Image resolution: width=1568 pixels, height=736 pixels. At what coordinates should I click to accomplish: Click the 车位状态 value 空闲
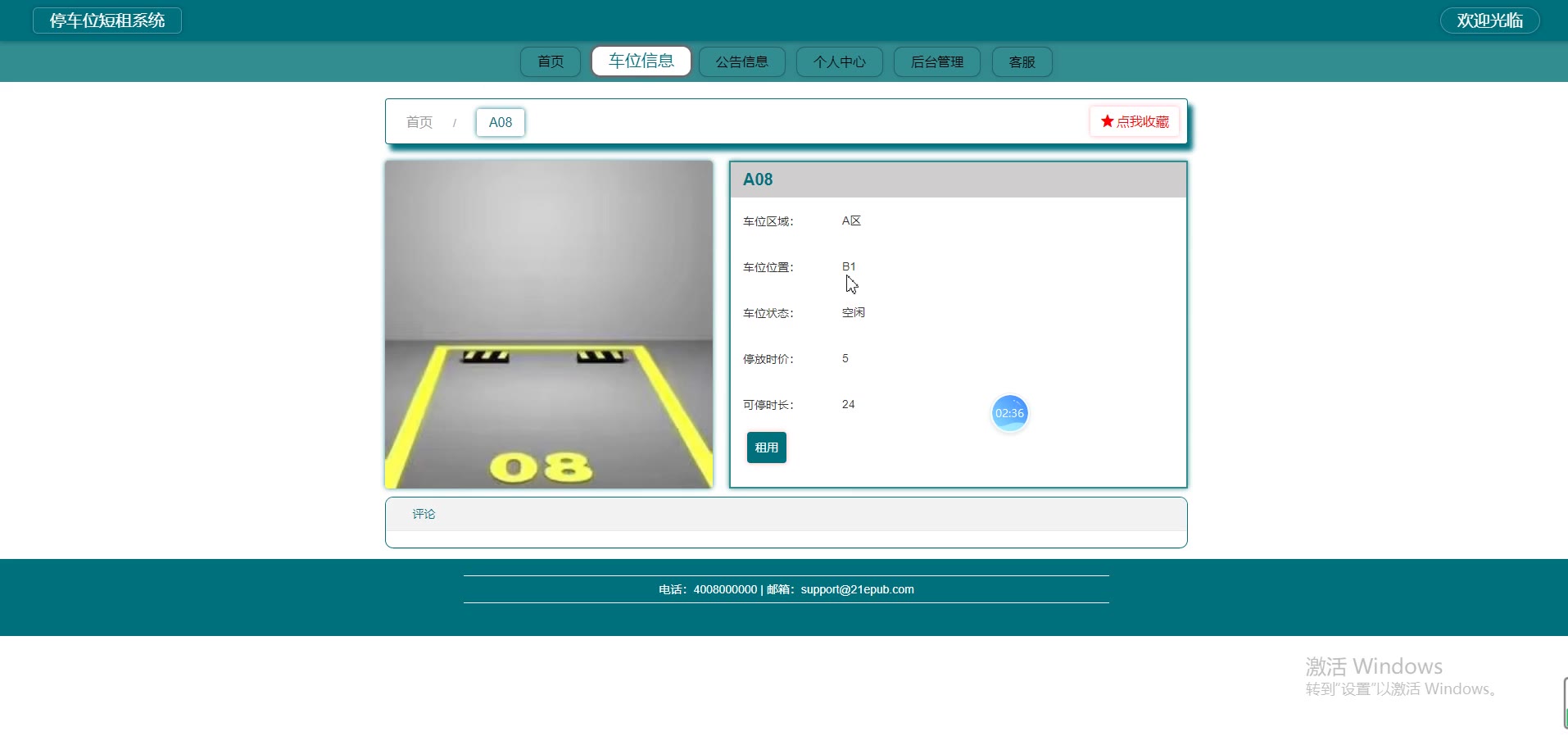tap(854, 313)
